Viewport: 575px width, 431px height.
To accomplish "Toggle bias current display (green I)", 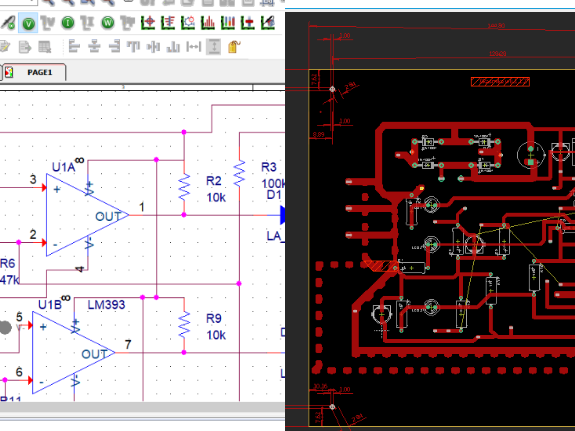I will pos(68,23).
